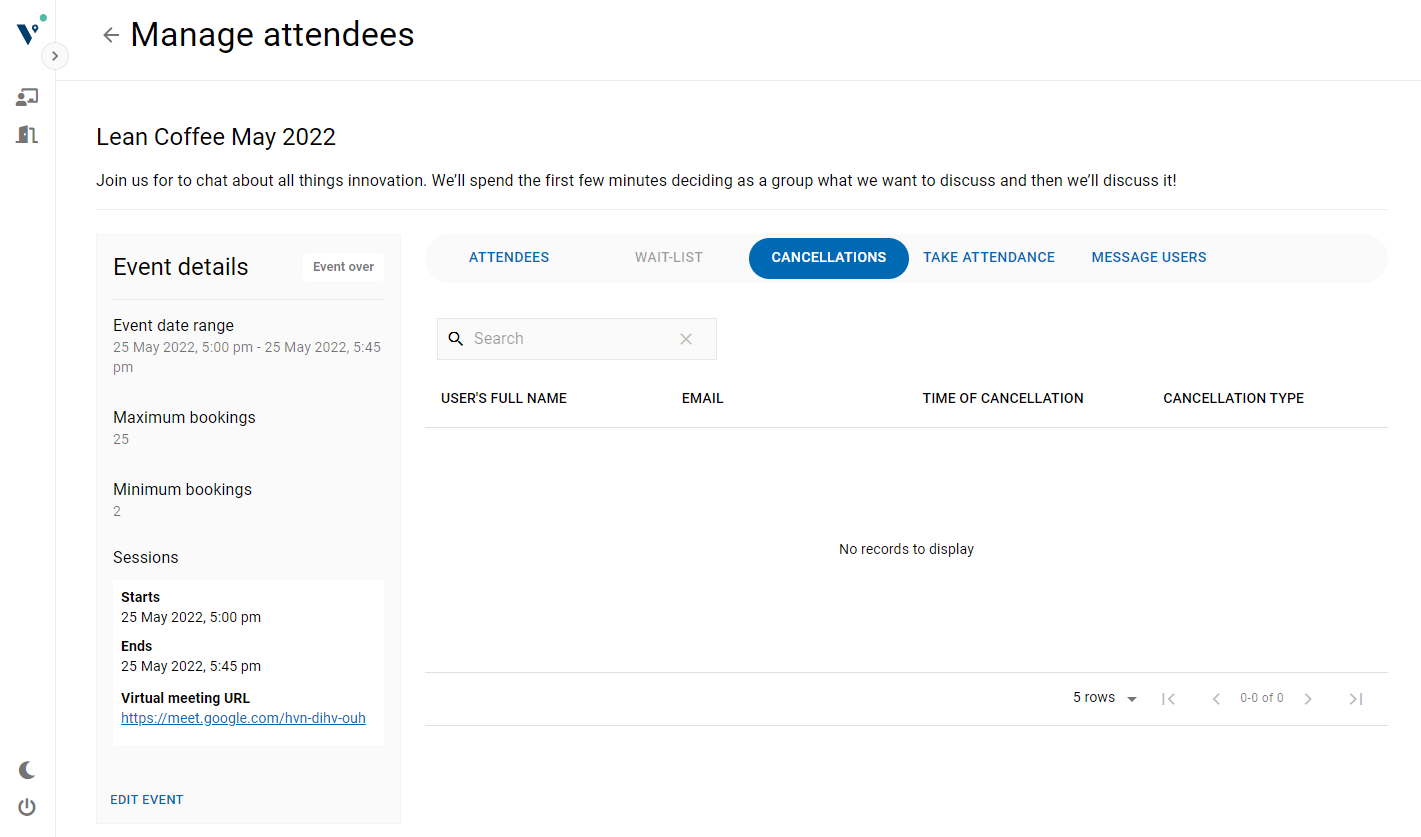Click the power logout icon

pyautogui.click(x=27, y=807)
